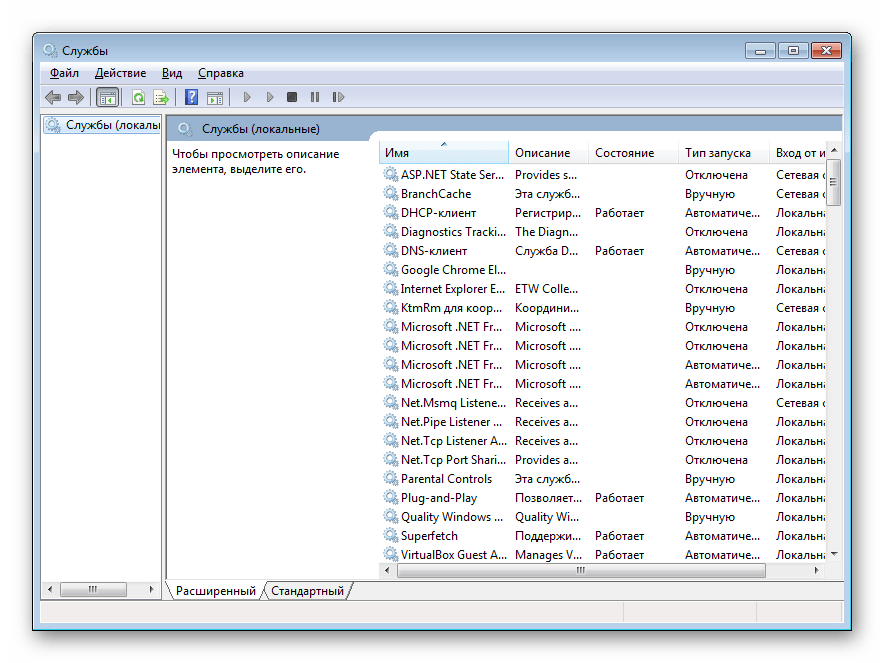884x663 pixels.
Task: Open the Вид menu
Action: click(x=172, y=73)
